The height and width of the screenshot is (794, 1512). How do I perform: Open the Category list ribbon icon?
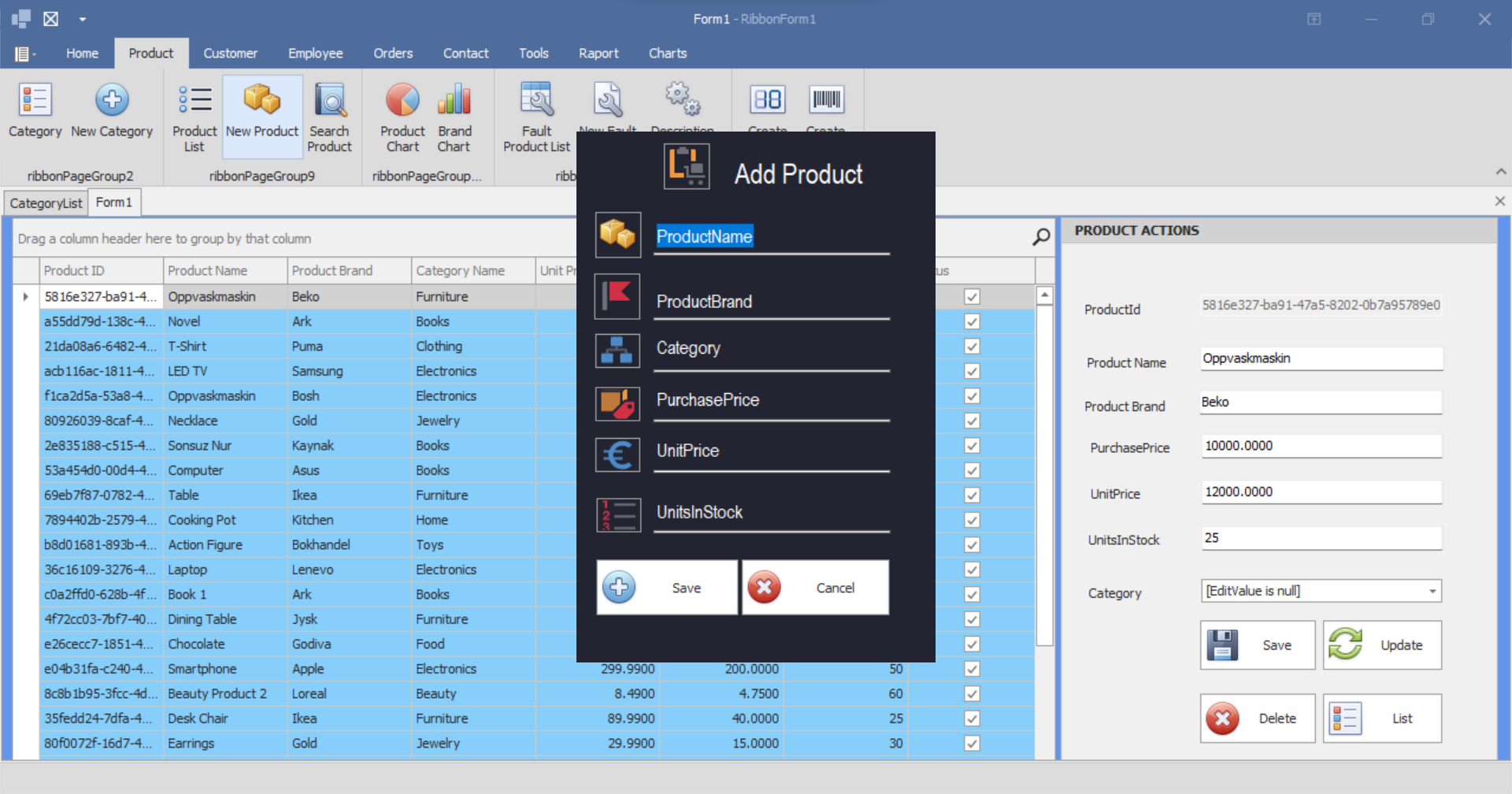[35, 101]
